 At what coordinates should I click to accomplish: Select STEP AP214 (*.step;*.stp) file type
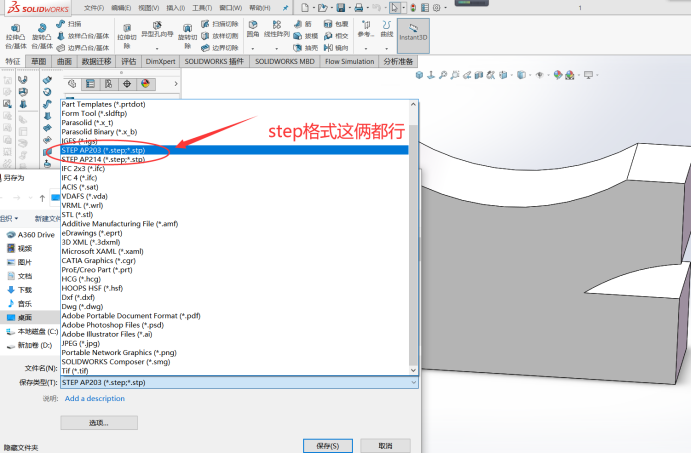(234, 160)
